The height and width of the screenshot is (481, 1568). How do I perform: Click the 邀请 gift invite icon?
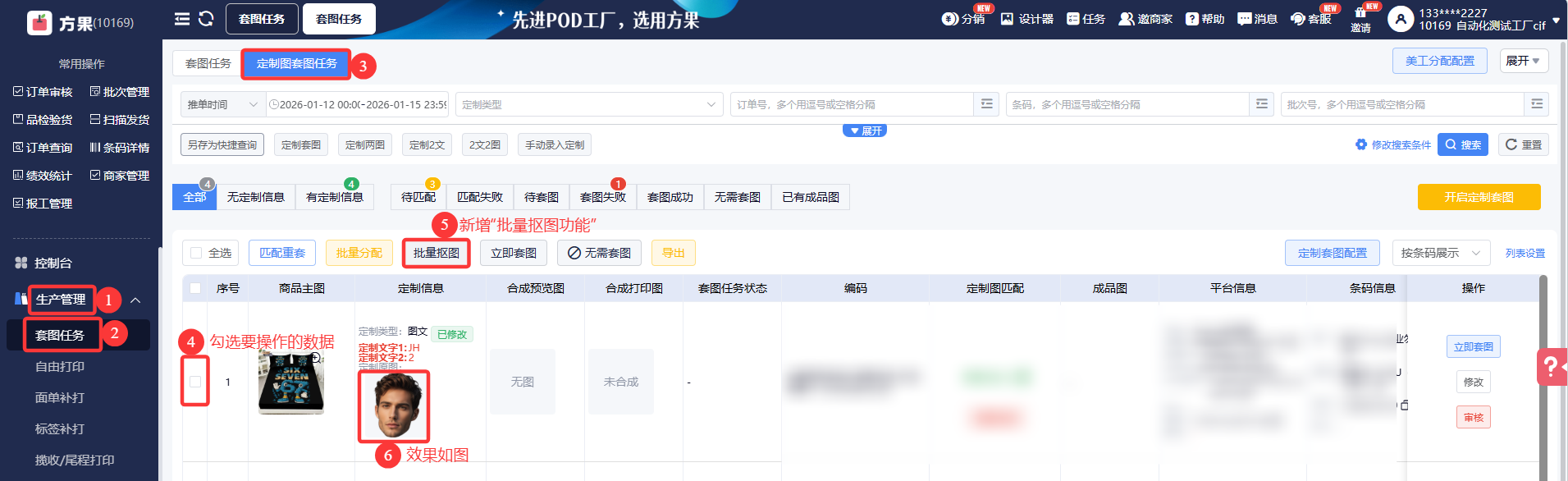click(x=1360, y=20)
